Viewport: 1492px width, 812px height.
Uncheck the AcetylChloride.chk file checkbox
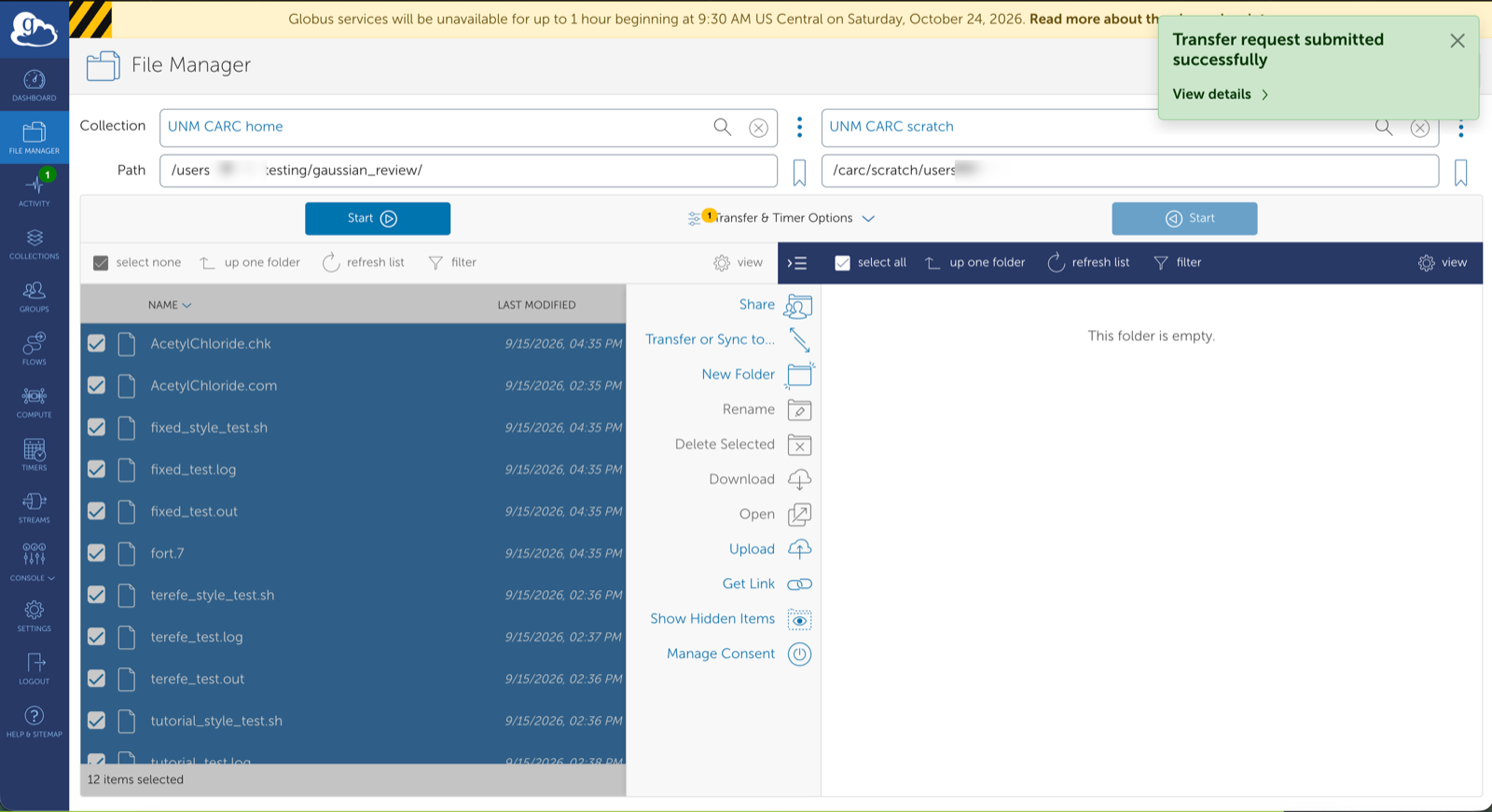[x=96, y=343]
